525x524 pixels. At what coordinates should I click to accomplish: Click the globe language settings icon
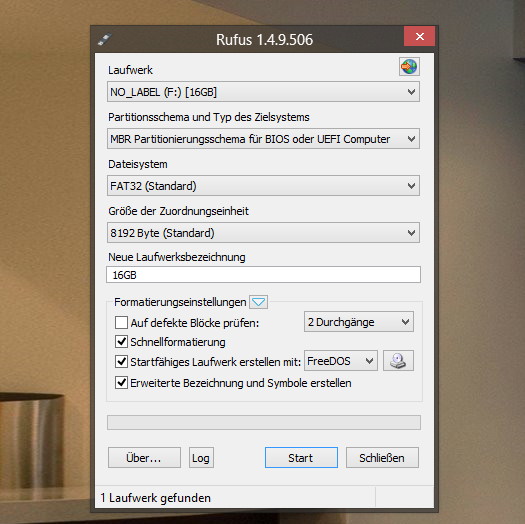[x=409, y=67]
